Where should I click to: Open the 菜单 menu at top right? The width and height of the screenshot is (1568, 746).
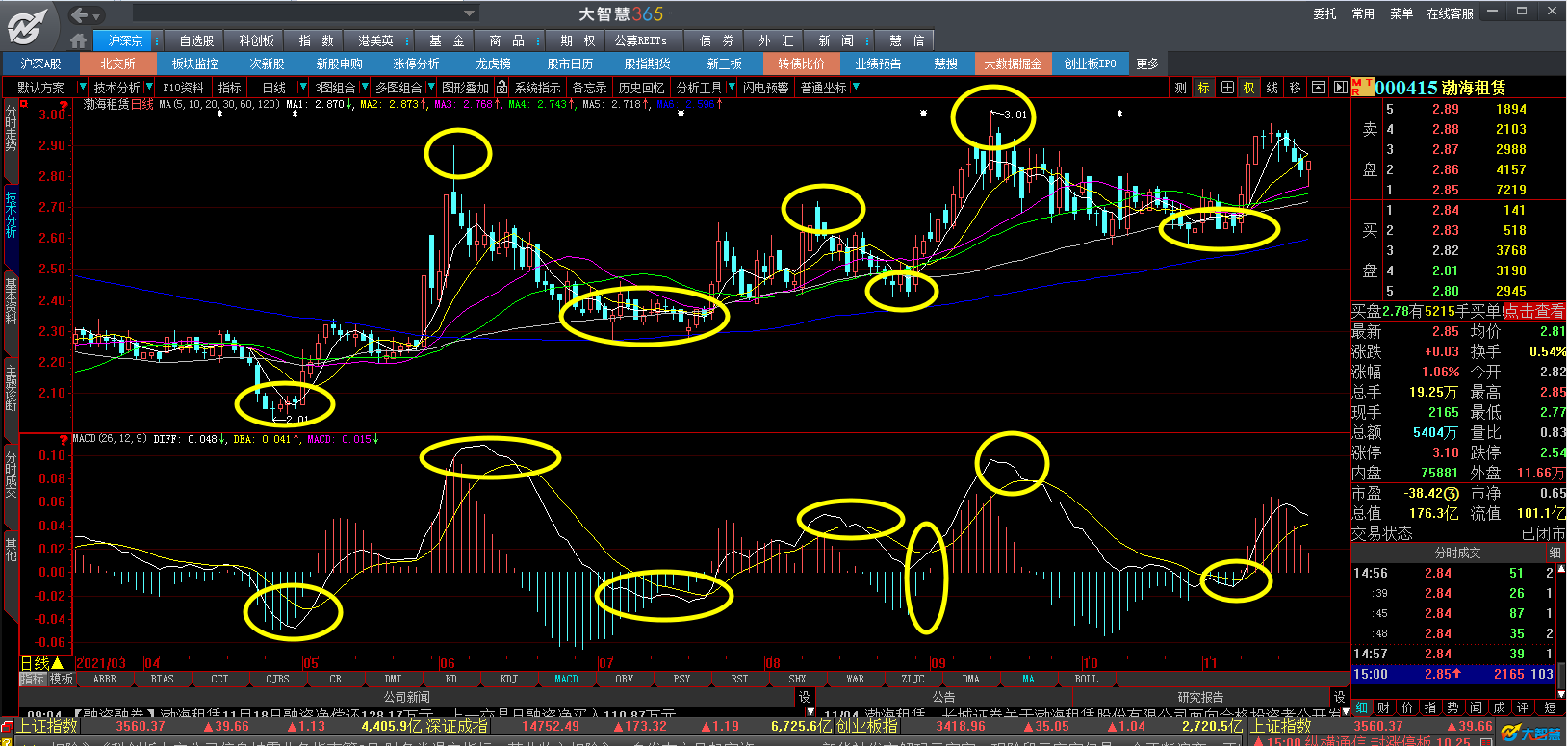coord(1401,13)
